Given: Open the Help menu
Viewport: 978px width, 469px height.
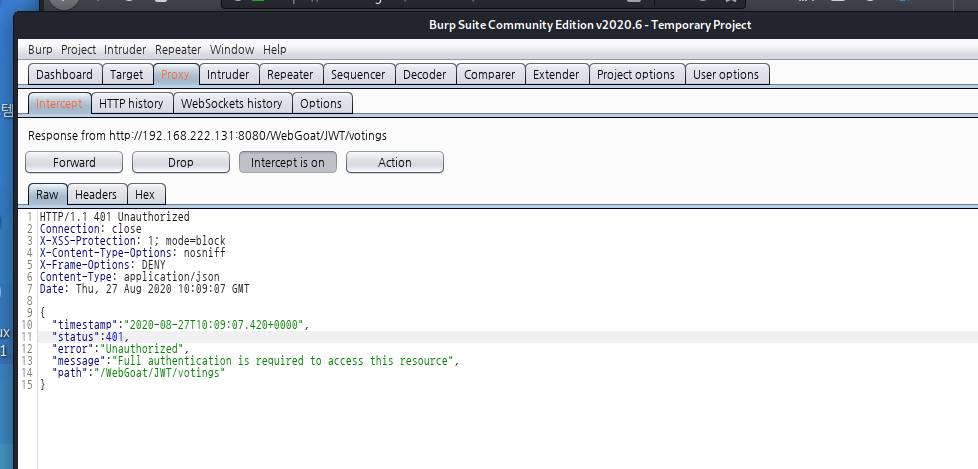Looking at the screenshot, I should click(x=274, y=49).
